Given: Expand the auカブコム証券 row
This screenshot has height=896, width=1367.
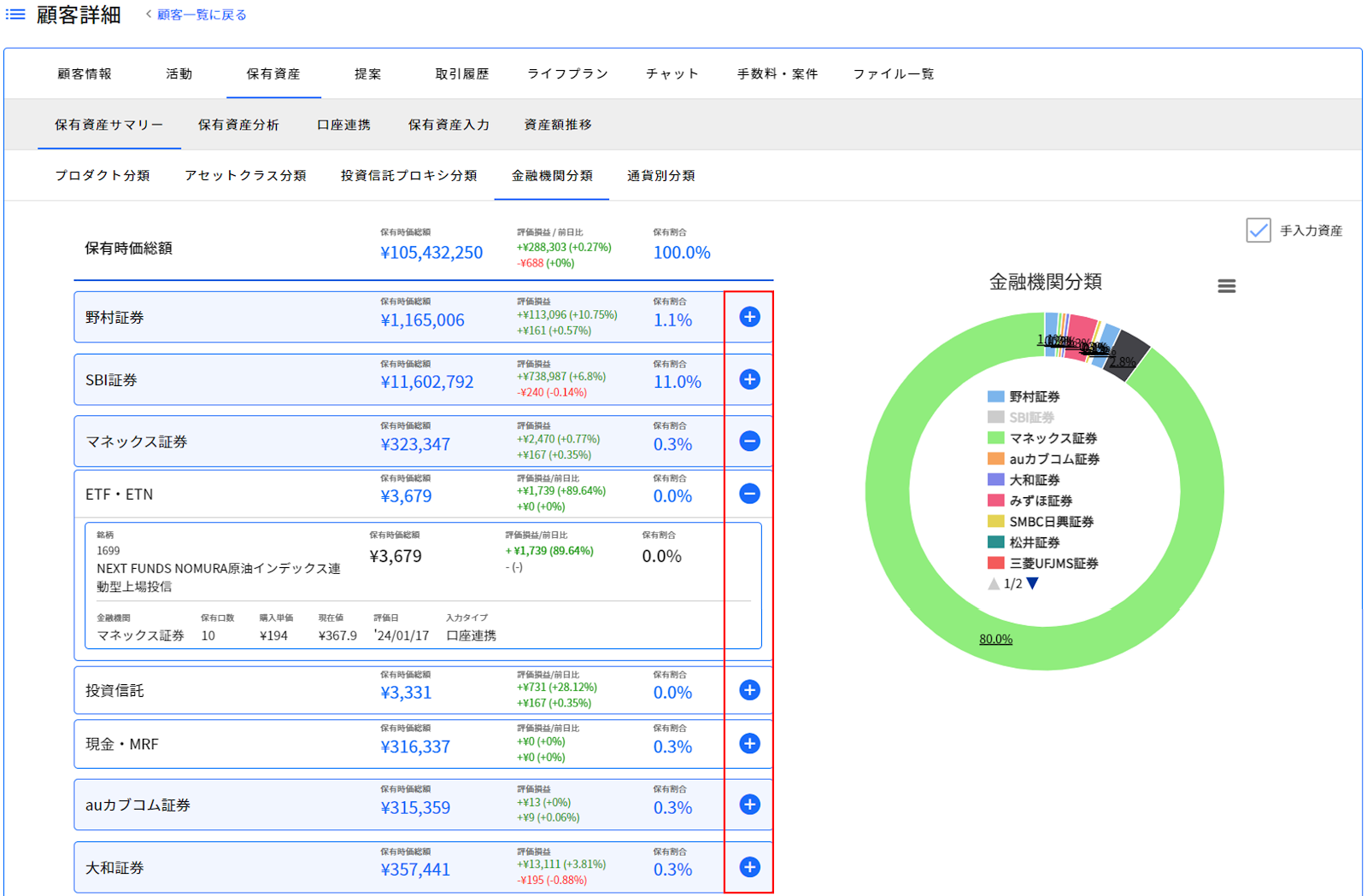Looking at the screenshot, I should coord(749,805).
